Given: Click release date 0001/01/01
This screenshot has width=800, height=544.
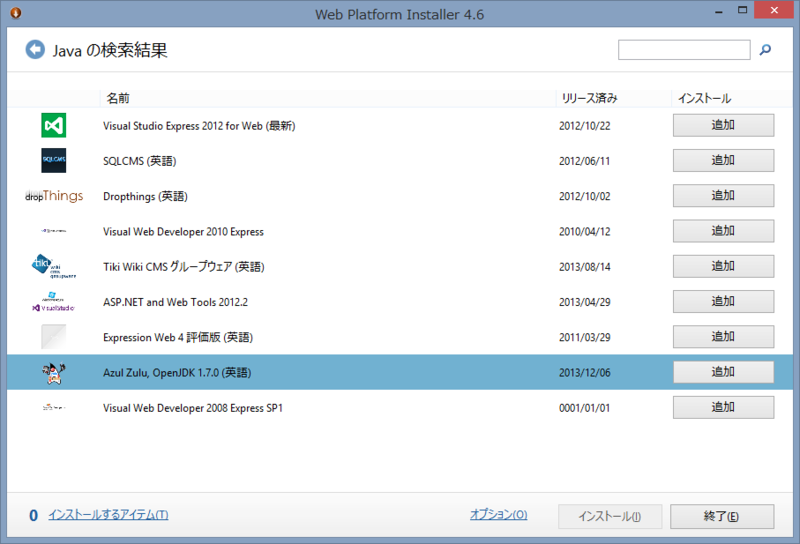Looking at the screenshot, I should click(x=585, y=407).
